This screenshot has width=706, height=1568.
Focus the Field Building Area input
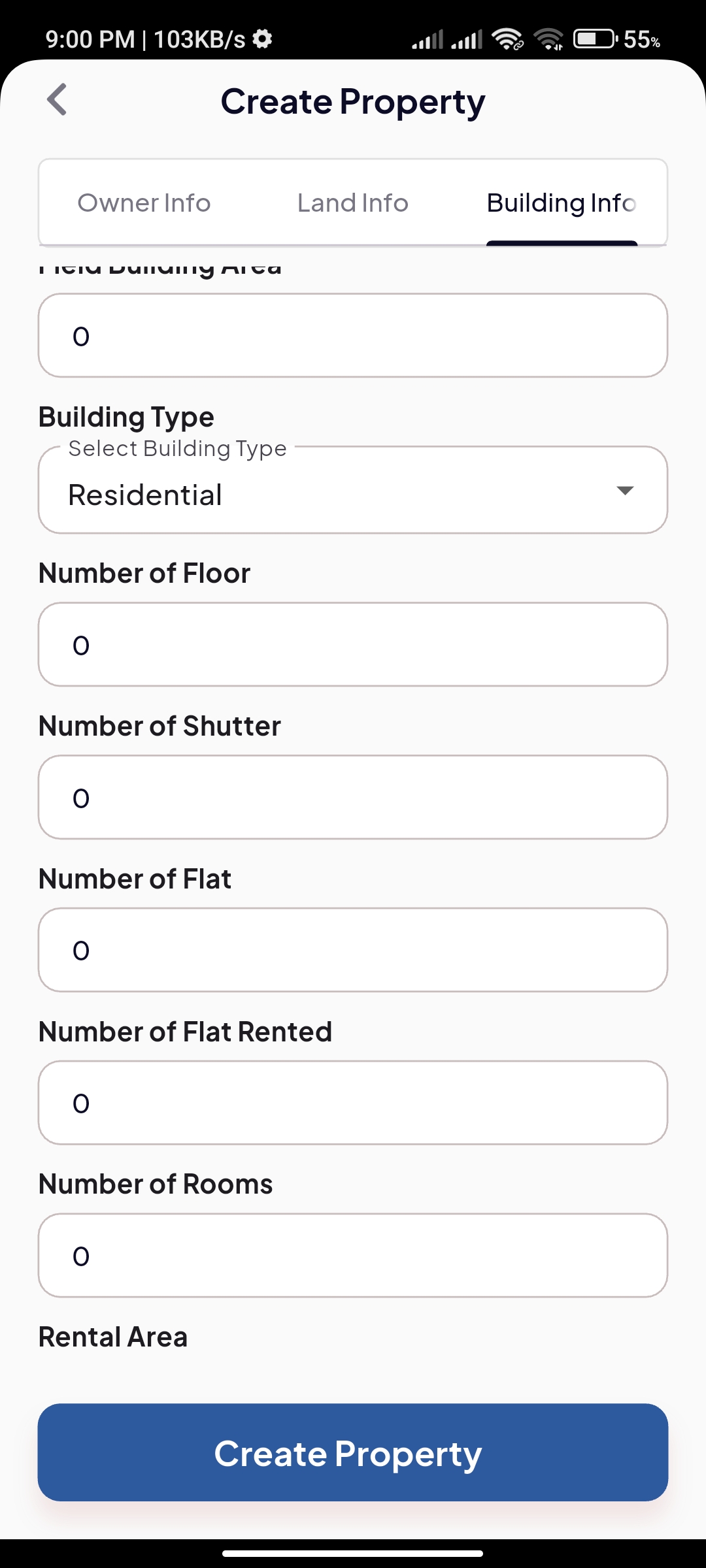[x=353, y=336]
